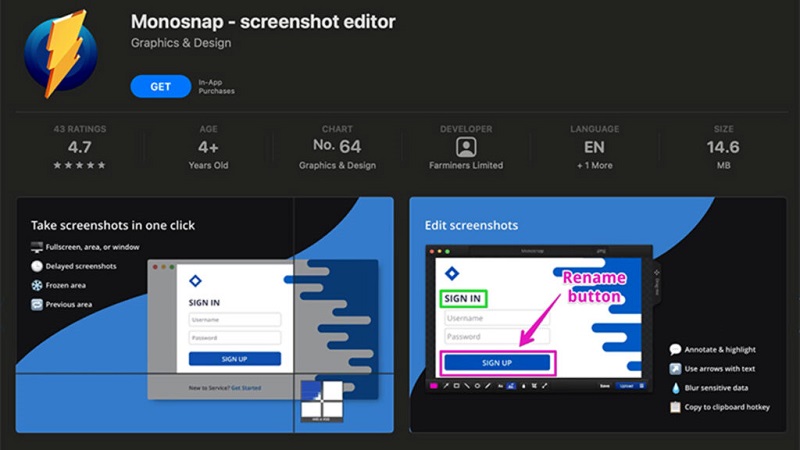Click the 'Blur sensitive data' feature text
800x450 pixels.
tap(716, 388)
